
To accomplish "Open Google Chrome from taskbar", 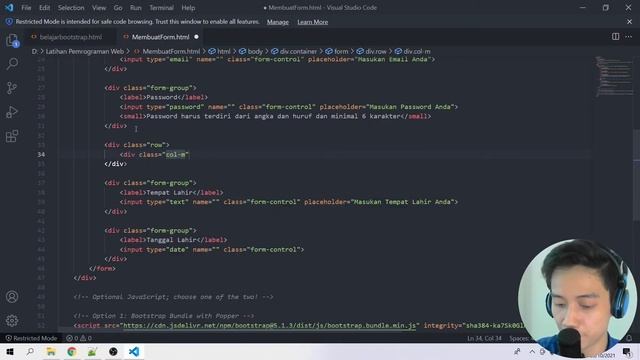I will (x=72, y=351).
